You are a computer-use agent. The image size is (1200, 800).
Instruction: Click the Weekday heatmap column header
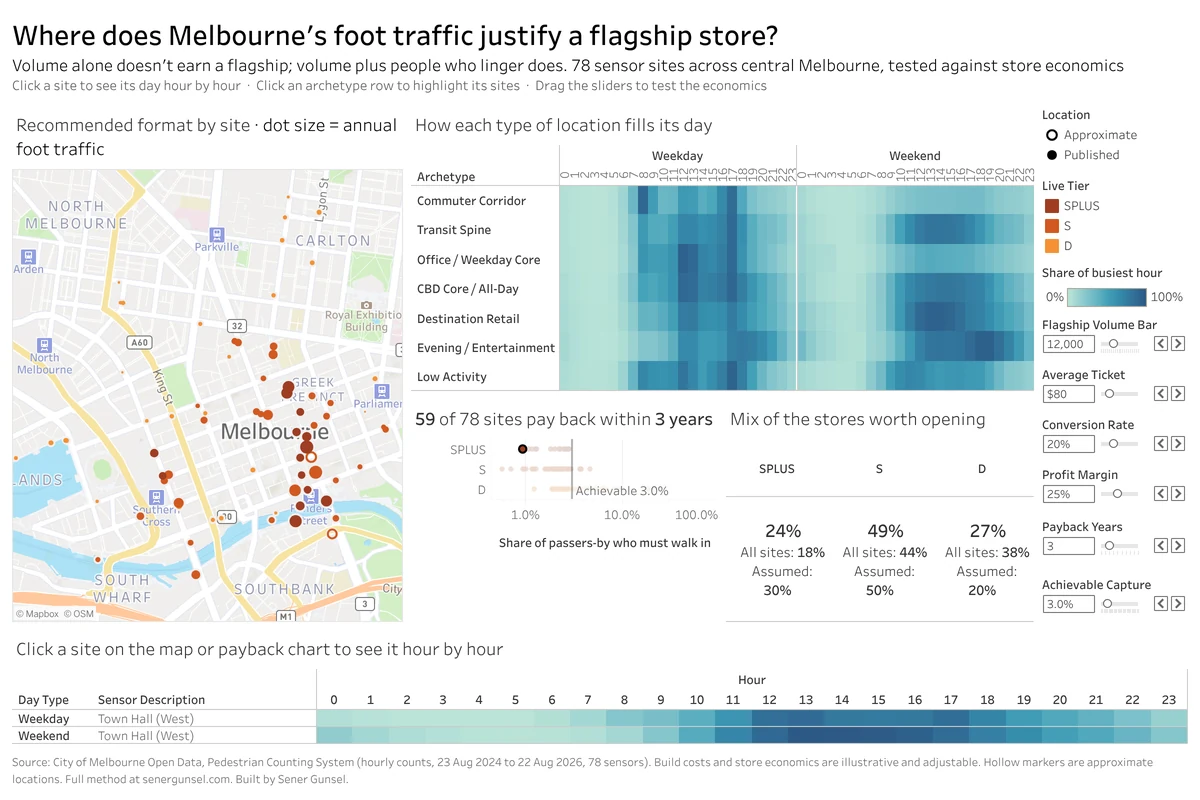pyautogui.click(x=677, y=156)
